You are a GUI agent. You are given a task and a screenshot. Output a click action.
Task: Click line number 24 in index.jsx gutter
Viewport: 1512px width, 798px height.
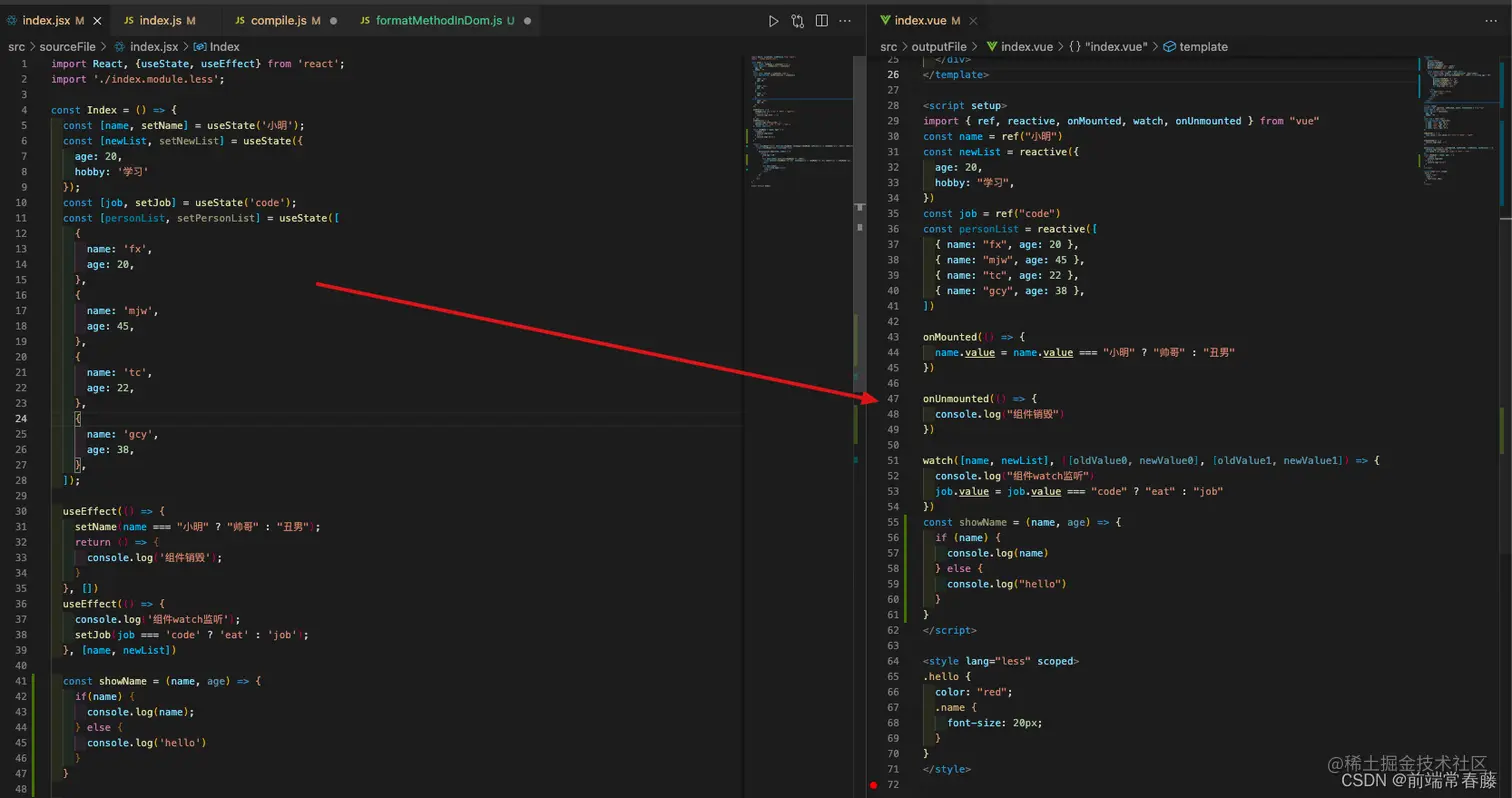pyautogui.click(x=22, y=418)
